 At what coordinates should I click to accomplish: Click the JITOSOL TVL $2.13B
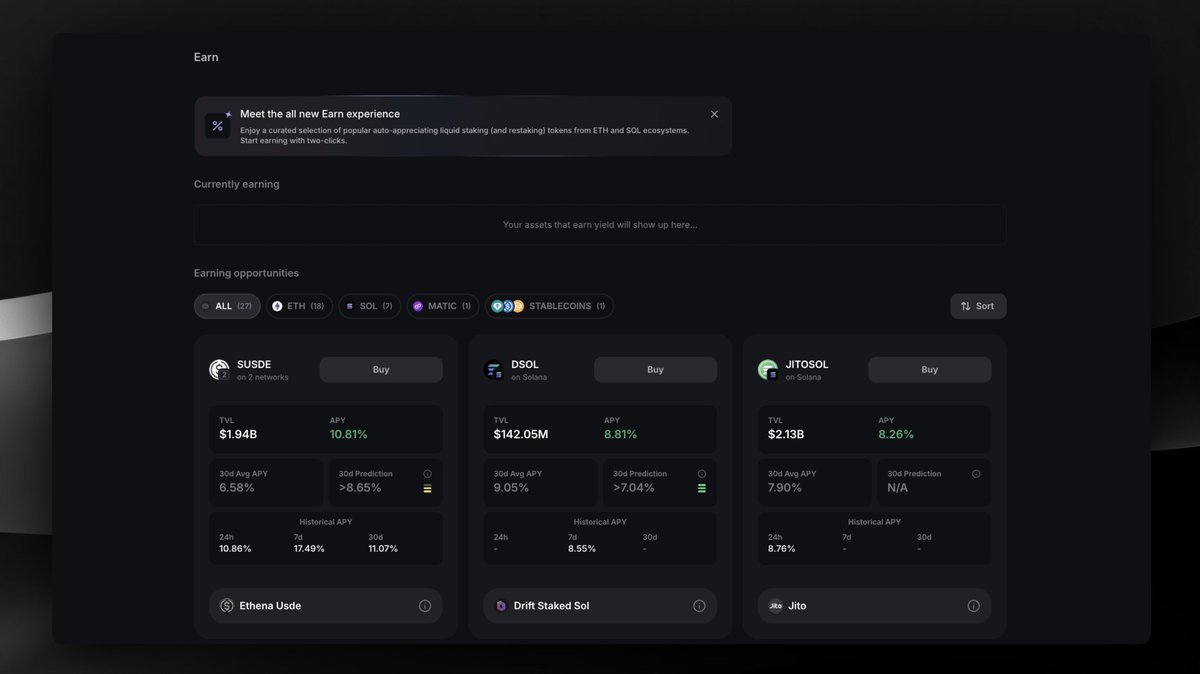tap(786, 434)
